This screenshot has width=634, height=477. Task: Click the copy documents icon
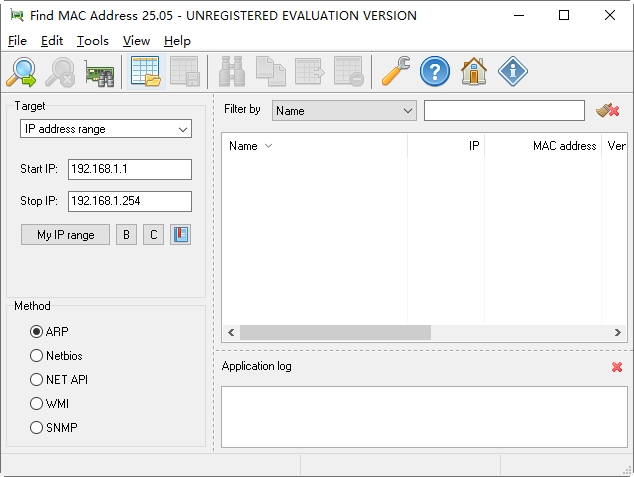click(271, 72)
